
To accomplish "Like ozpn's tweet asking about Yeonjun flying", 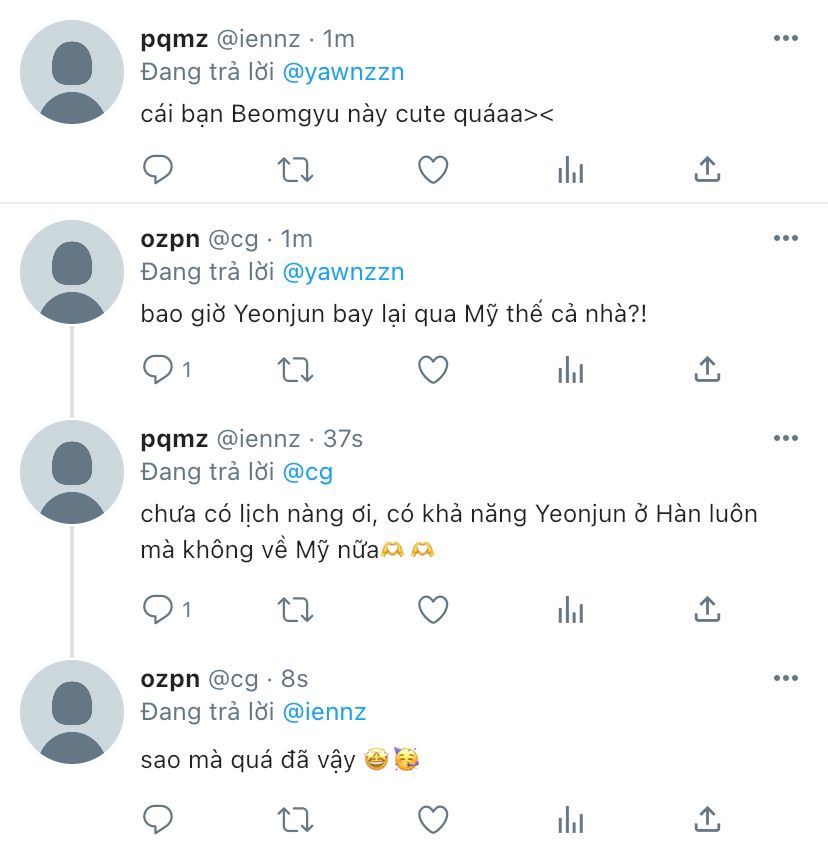I will [x=433, y=369].
